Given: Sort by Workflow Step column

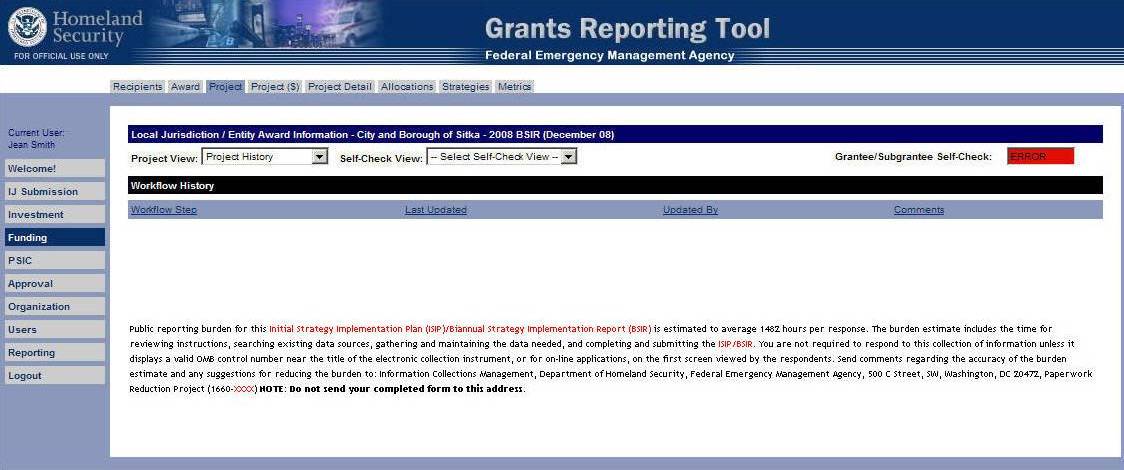Looking at the screenshot, I should tap(163, 210).
